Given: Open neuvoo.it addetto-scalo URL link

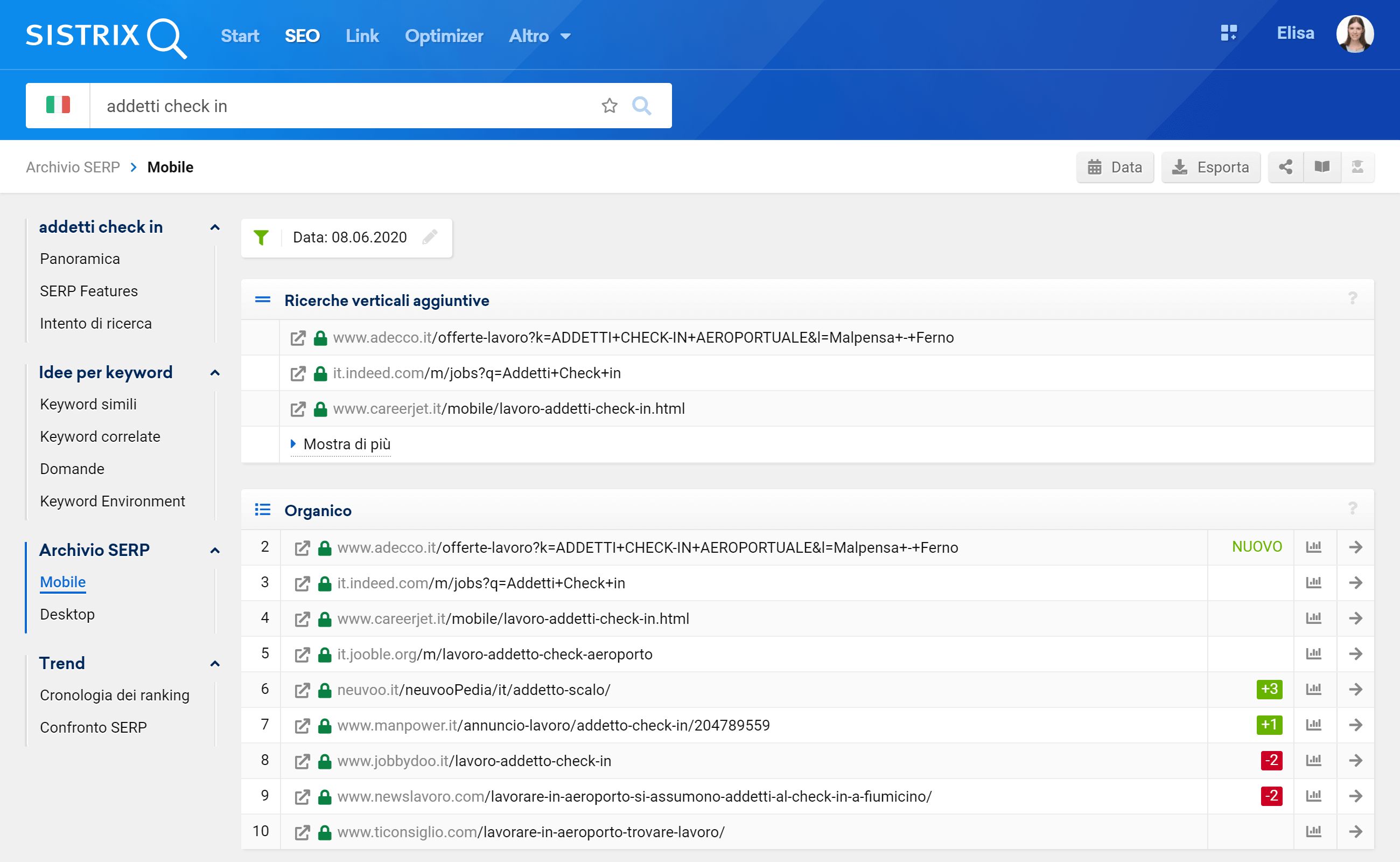Looking at the screenshot, I should click(x=473, y=690).
